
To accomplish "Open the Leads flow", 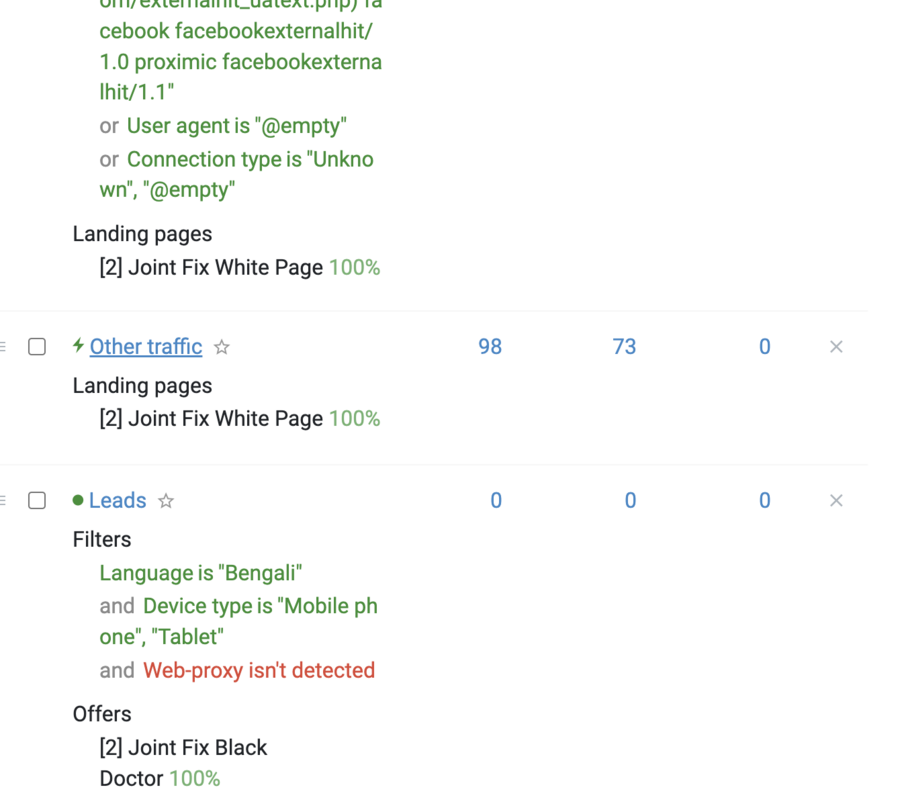I will pyautogui.click(x=118, y=501).
